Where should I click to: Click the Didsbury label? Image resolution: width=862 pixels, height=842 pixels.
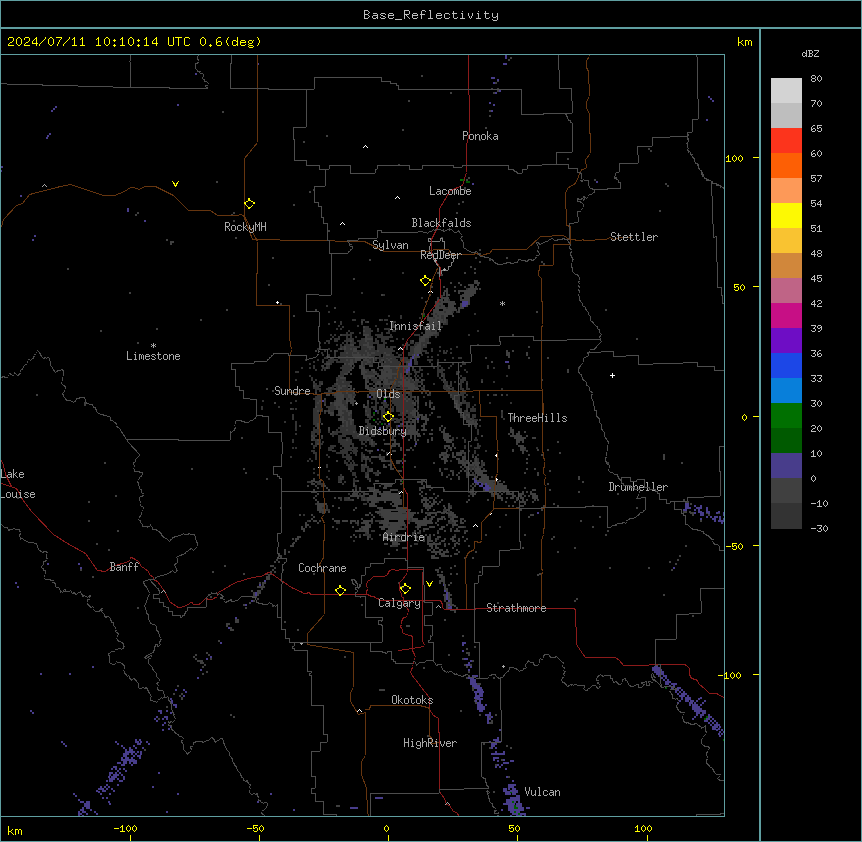[383, 431]
